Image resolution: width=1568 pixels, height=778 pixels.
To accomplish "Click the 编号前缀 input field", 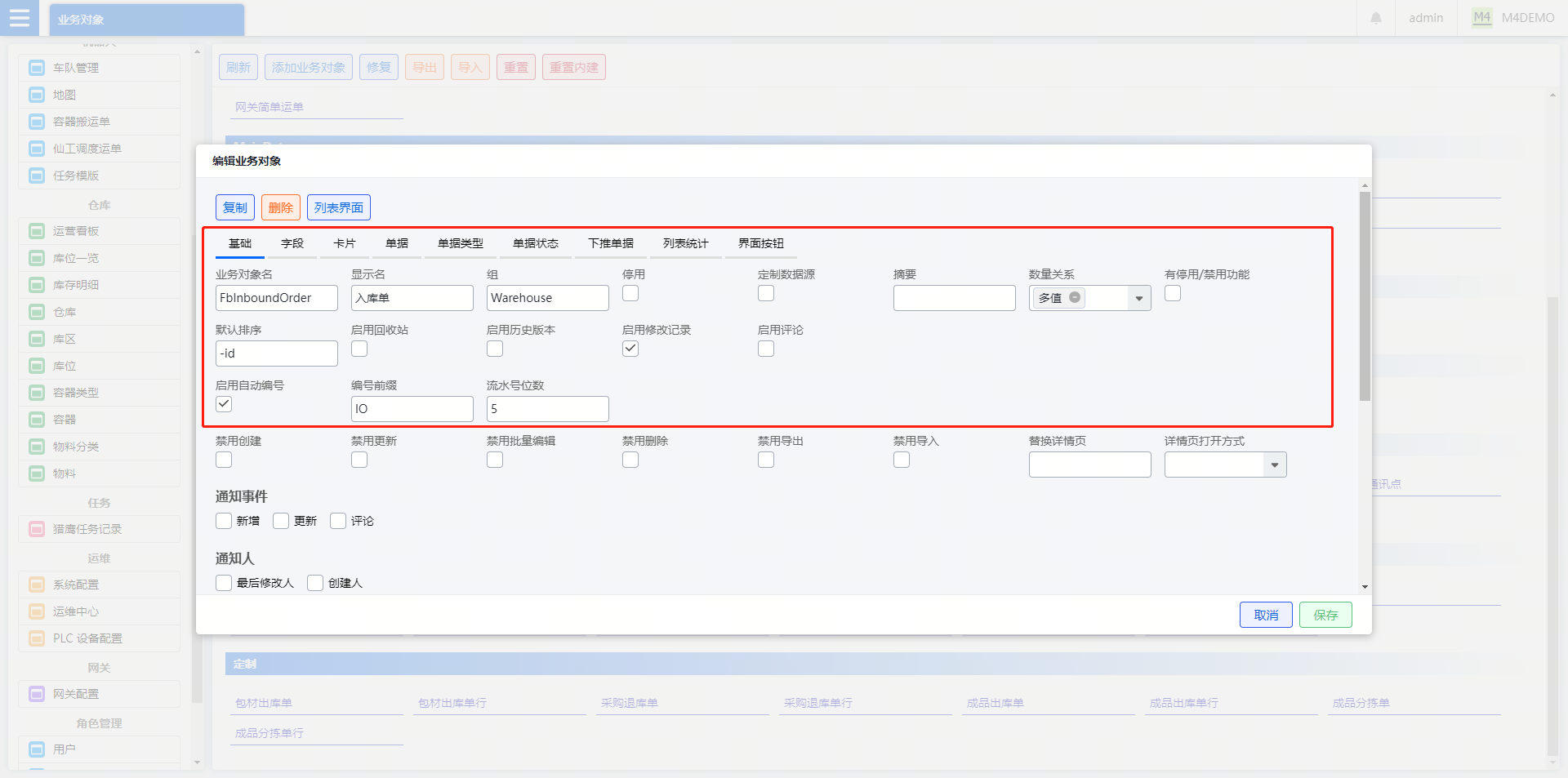I will (412, 409).
